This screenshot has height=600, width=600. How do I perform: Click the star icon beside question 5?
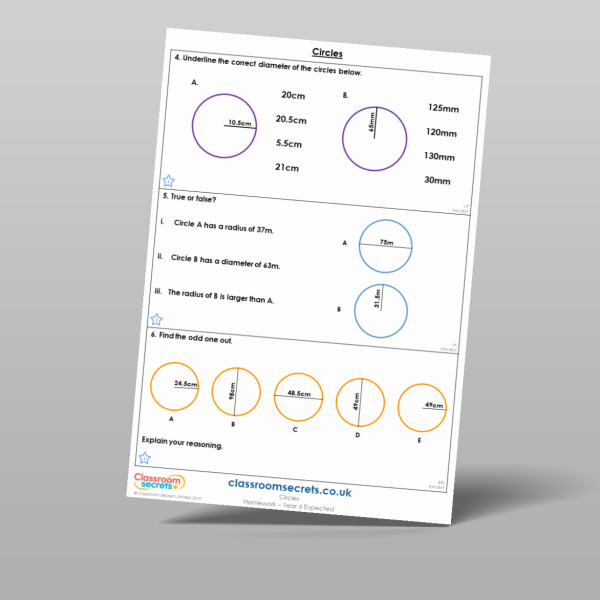156,320
